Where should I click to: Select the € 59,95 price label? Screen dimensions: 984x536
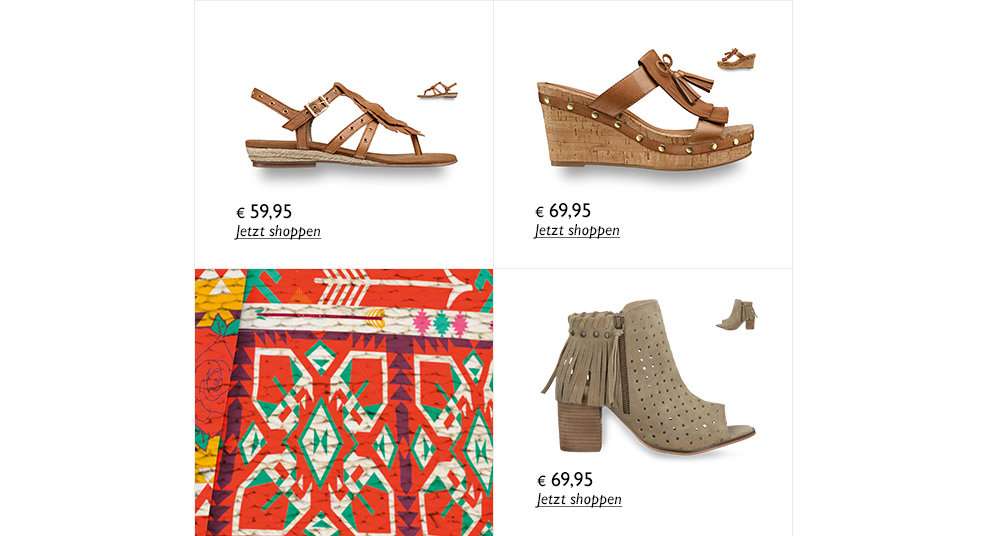(264, 212)
